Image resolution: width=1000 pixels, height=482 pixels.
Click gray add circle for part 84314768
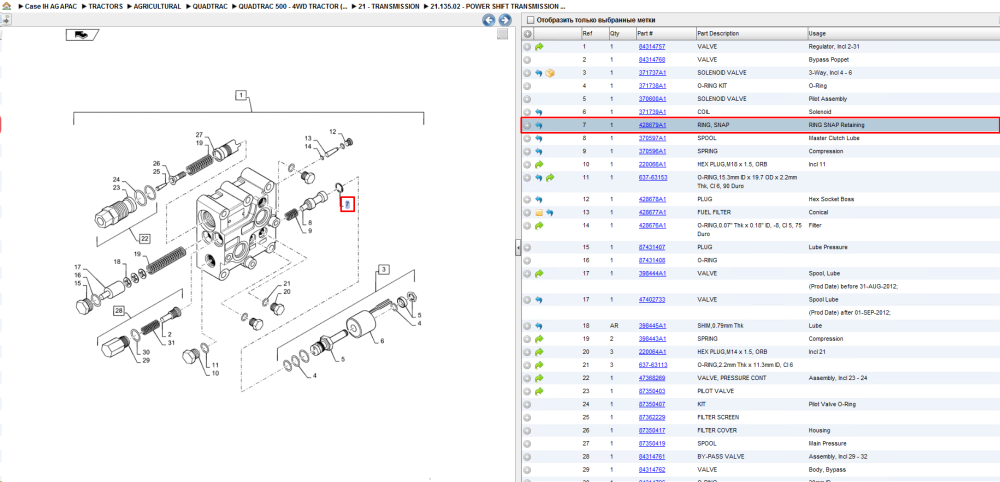pos(527,60)
